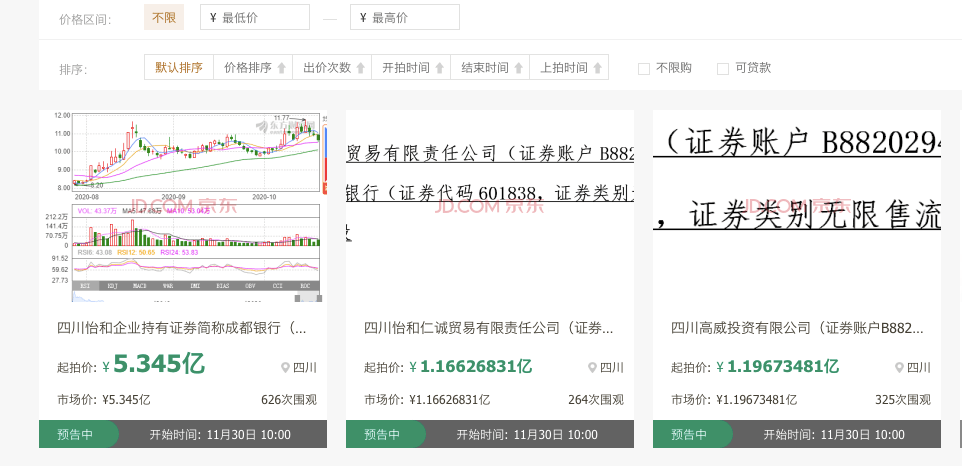The height and width of the screenshot is (466, 962).
Task: Enable the 可贷款 checkbox
Action: pyautogui.click(x=723, y=69)
